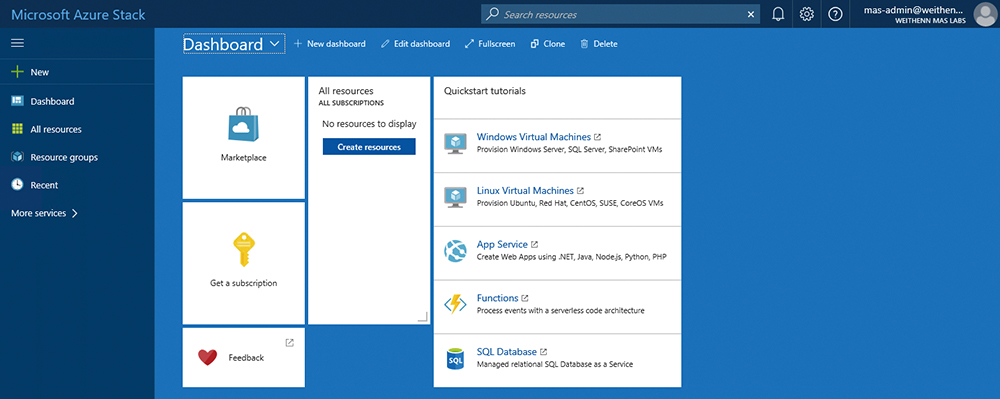The image size is (1000, 399).
Task: Click Edit dashboard in the toolbar
Action: tap(415, 44)
